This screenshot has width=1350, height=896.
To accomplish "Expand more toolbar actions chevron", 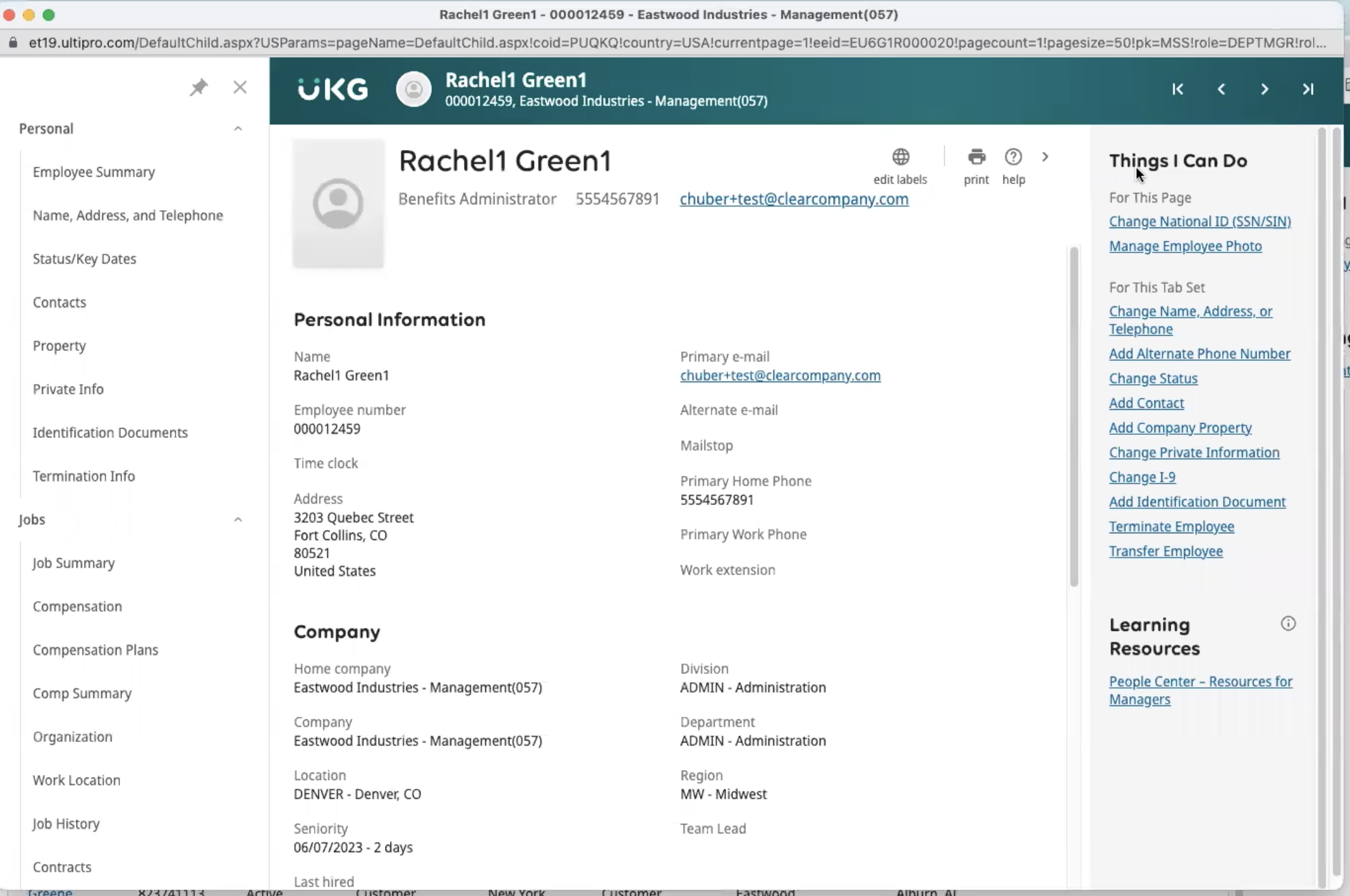I will (1045, 157).
